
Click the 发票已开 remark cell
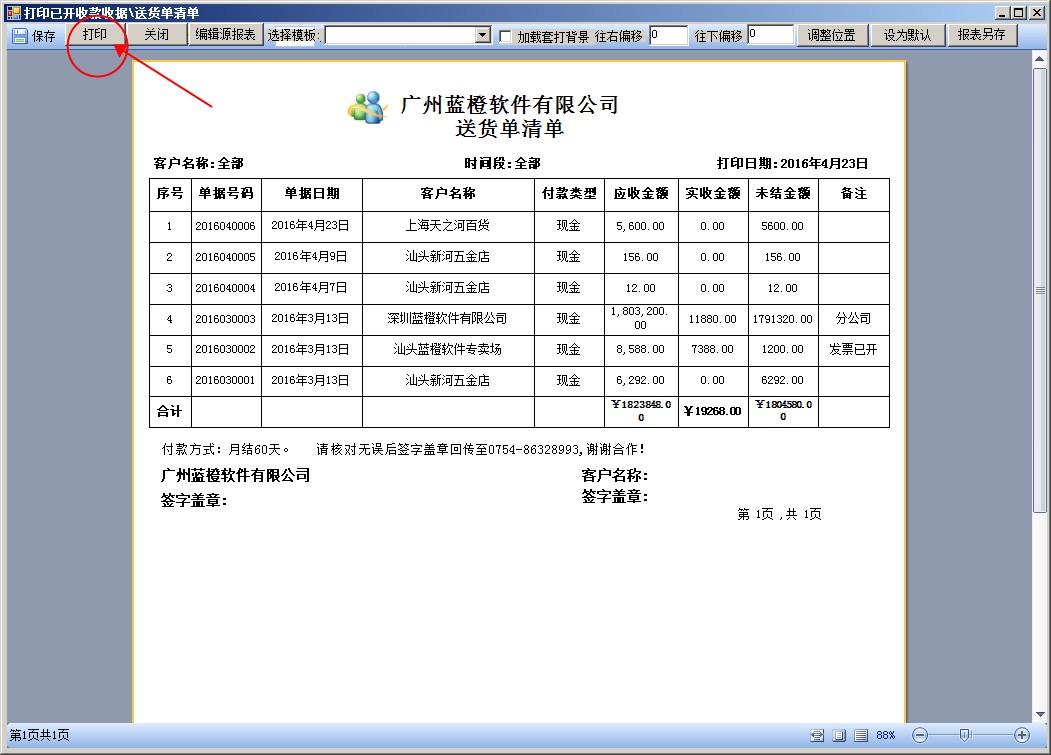(x=853, y=349)
